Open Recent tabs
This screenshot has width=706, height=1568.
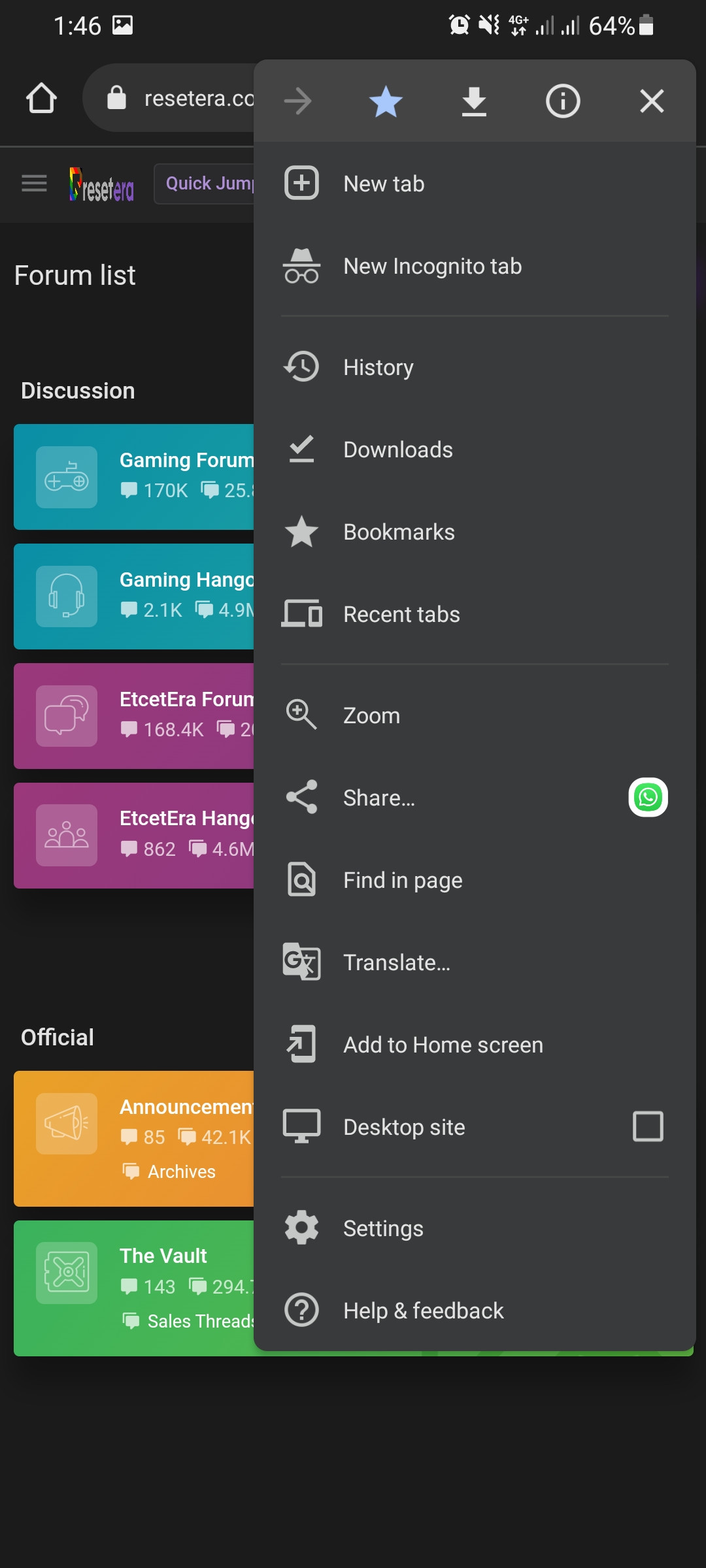coord(475,614)
